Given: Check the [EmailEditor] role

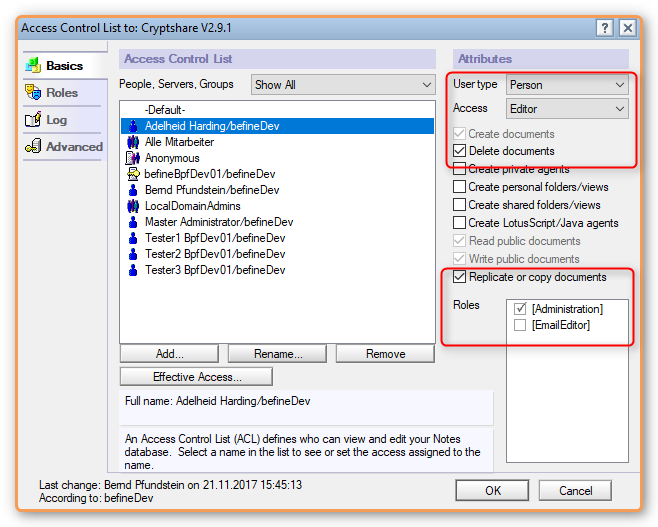Looking at the screenshot, I should click(520, 325).
